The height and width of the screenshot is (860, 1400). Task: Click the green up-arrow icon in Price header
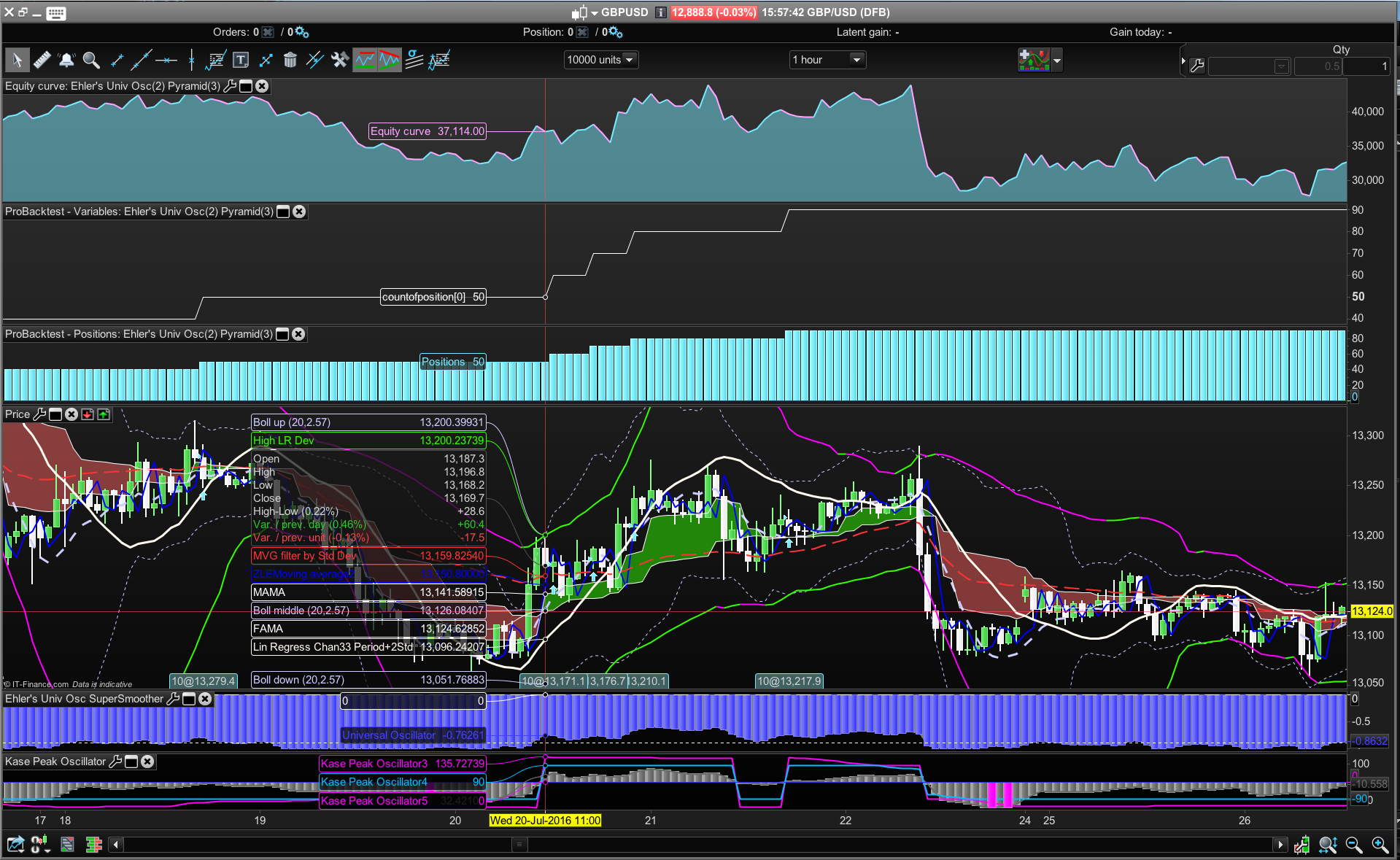coord(104,414)
